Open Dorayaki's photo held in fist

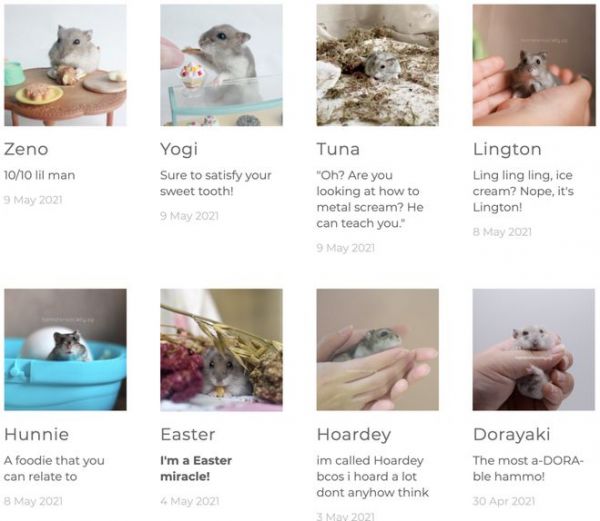click(x=534, y=350)
